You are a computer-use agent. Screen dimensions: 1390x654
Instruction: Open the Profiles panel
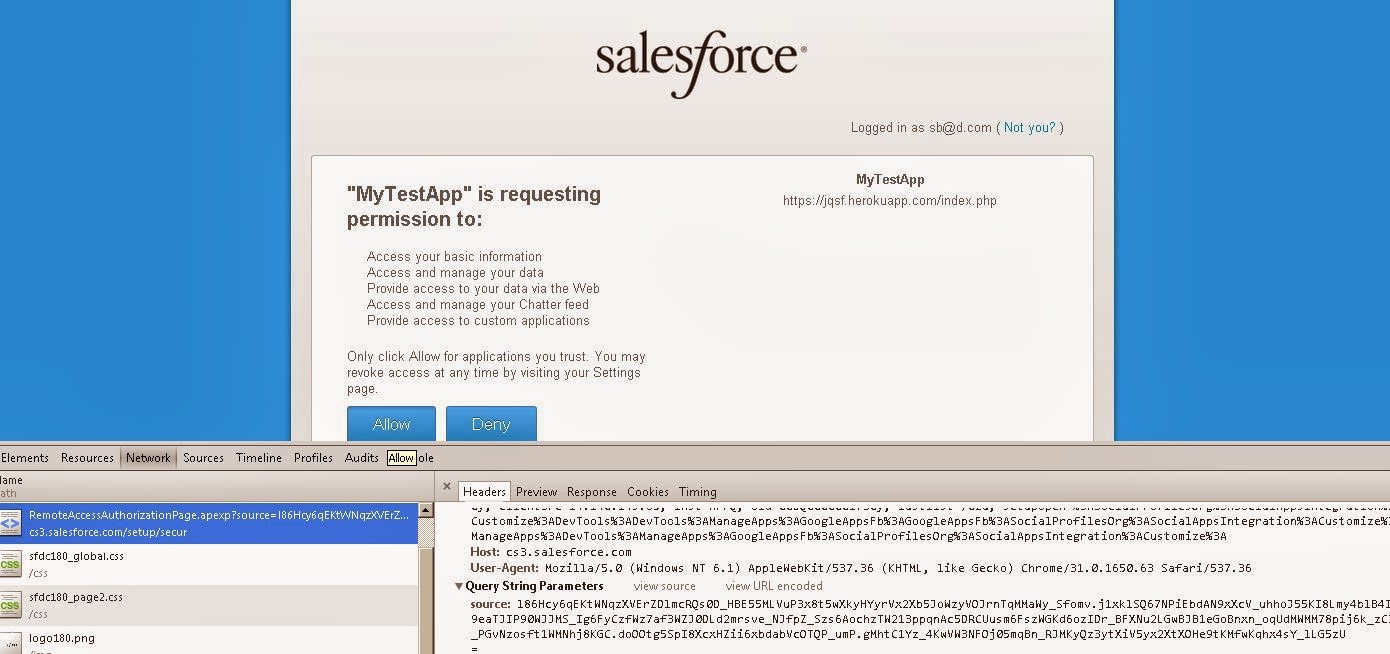[x=313, y=458]
